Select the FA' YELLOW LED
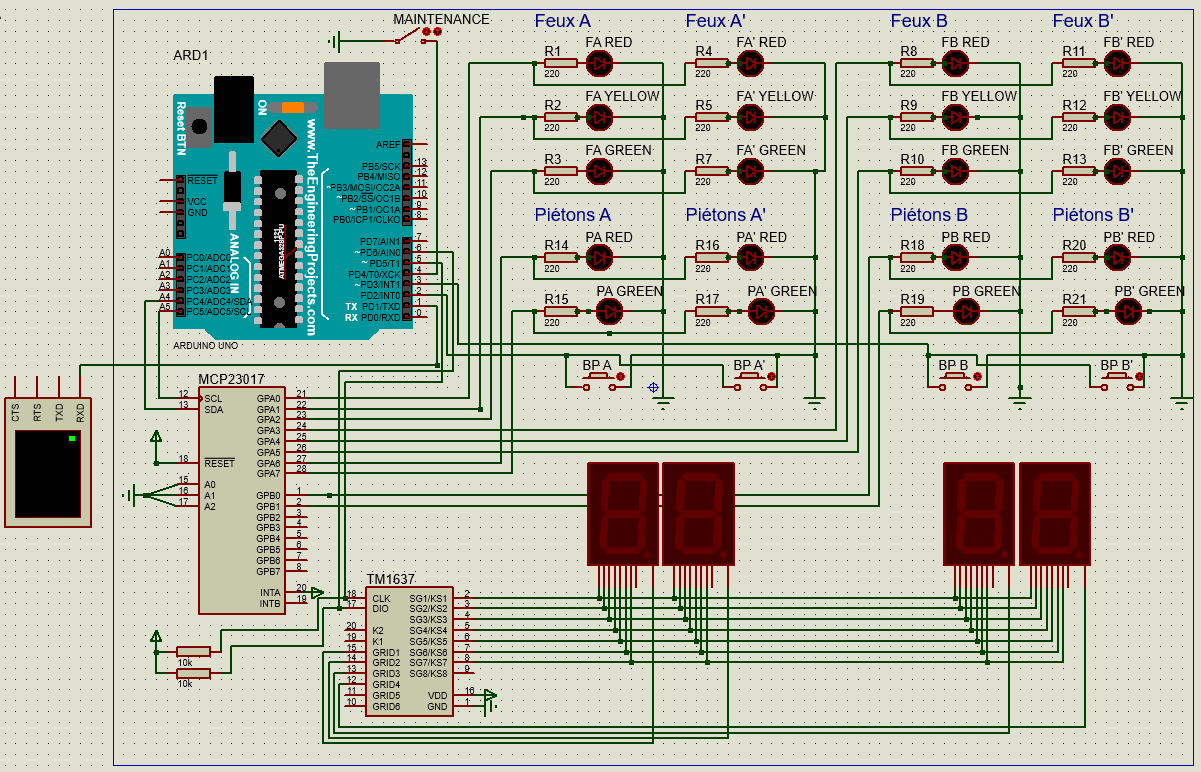The height and width of the screenshot is (772, 1201). [x=750, y=118]
